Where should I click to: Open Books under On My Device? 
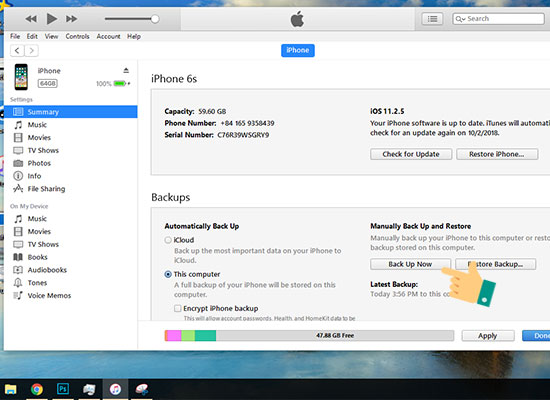click(x=38, y=257)
